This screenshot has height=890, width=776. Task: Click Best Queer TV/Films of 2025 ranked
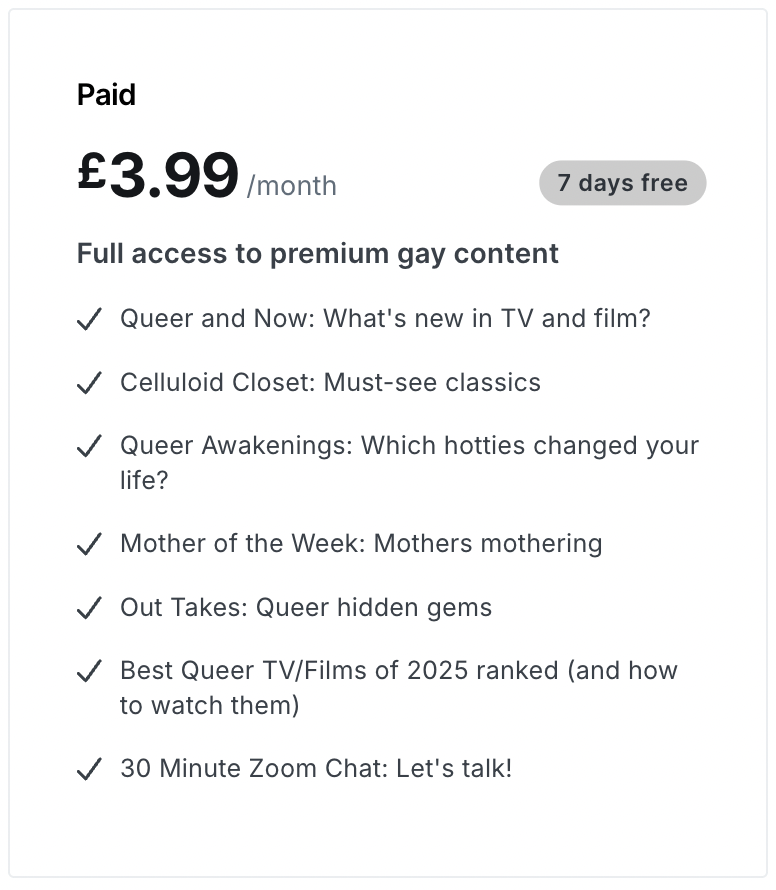point(398,670)
